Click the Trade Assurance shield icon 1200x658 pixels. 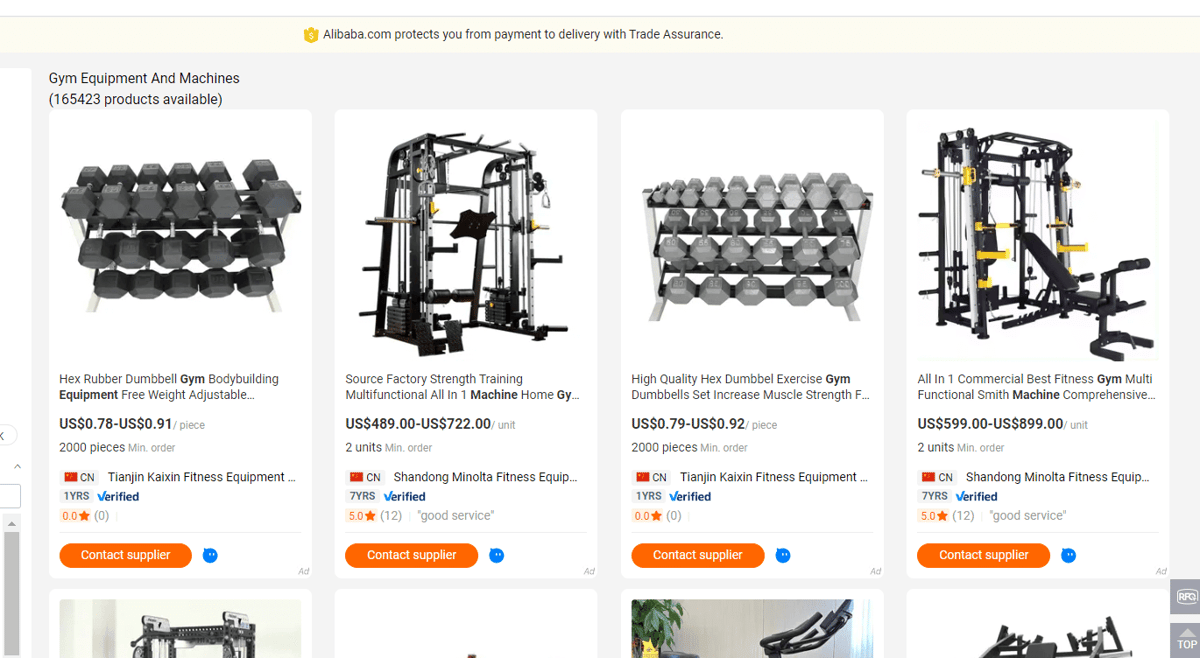[310, 35]
